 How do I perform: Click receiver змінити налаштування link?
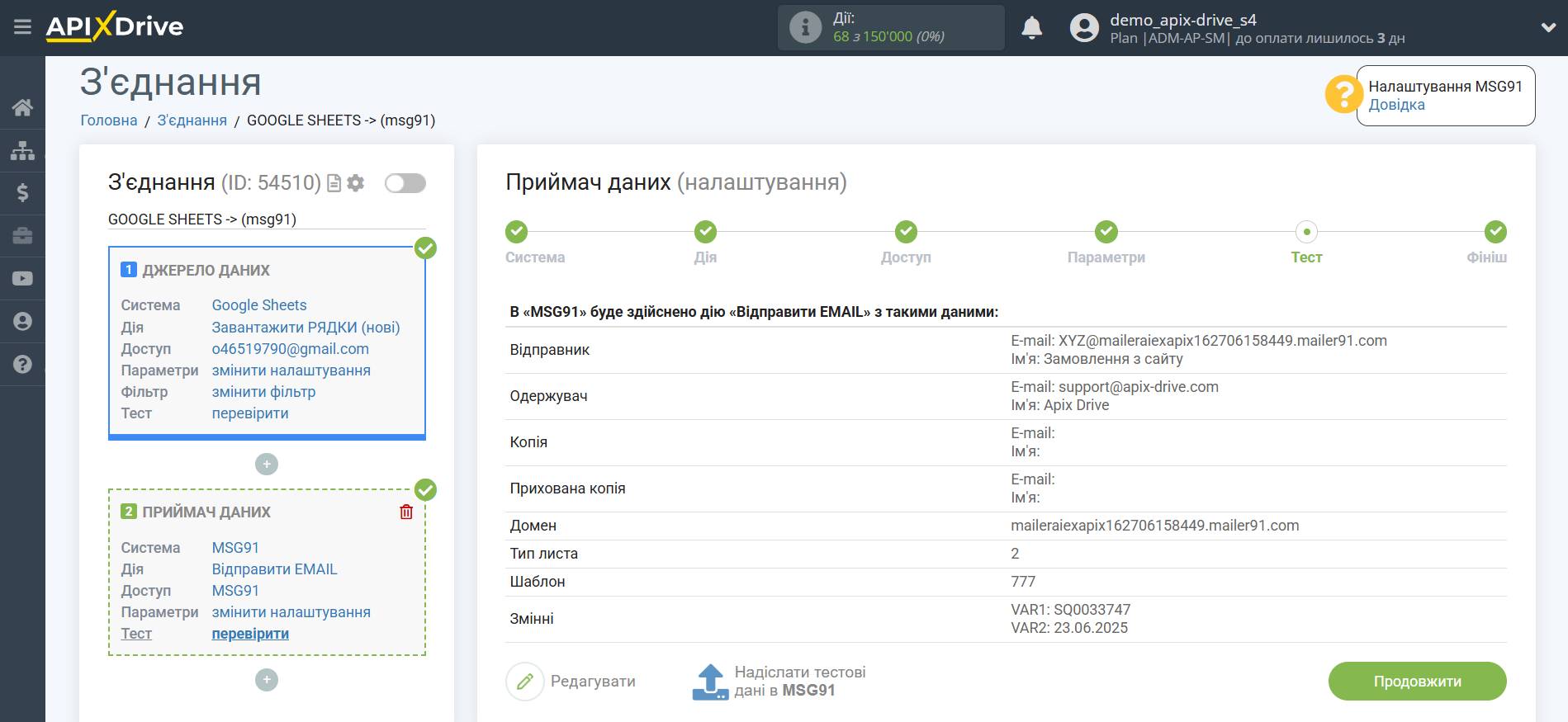tap(291, 612)
